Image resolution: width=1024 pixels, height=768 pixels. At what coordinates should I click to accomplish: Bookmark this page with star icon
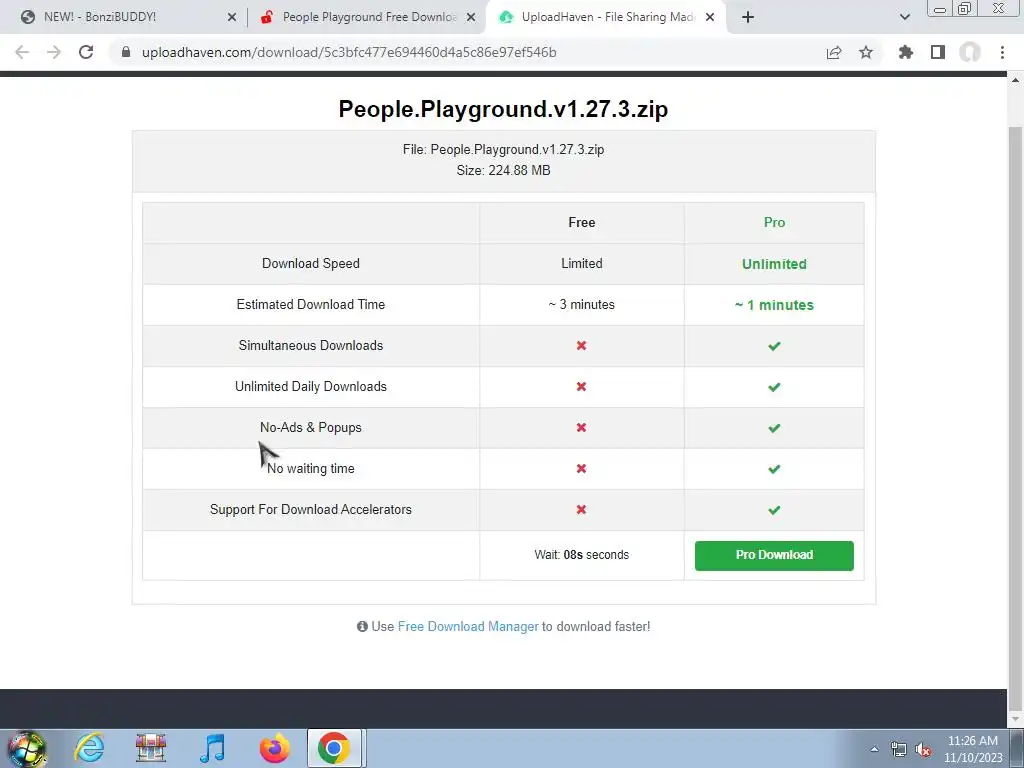coord(866,52)
